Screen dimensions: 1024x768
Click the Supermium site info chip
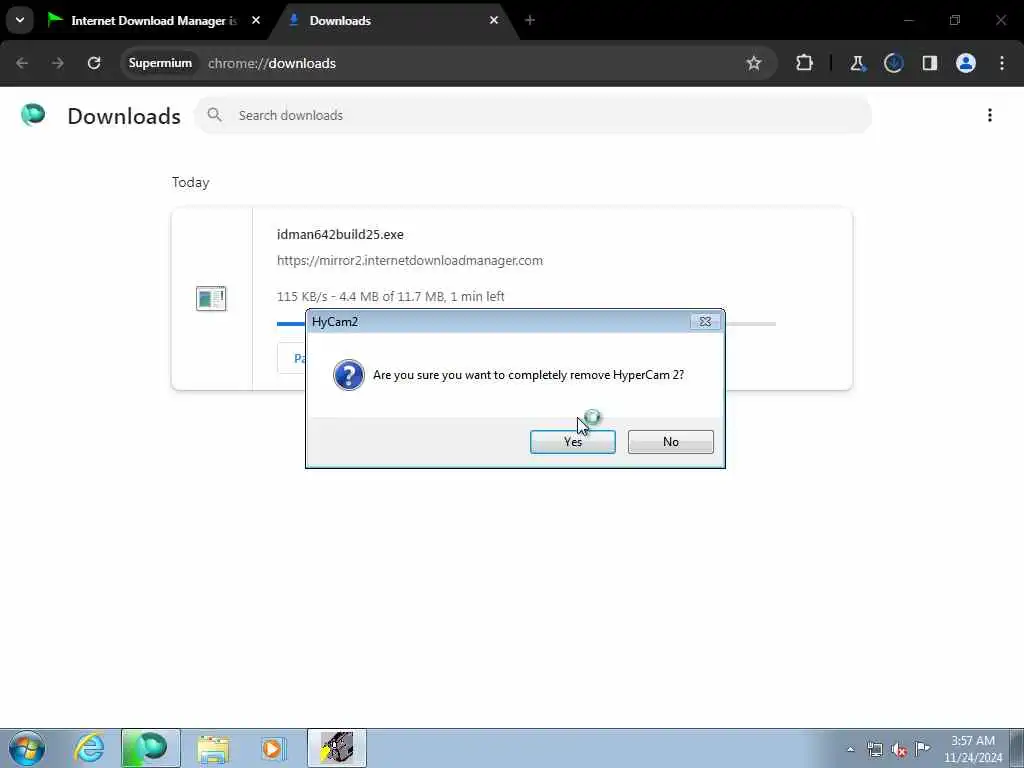[x=160, y=63]
